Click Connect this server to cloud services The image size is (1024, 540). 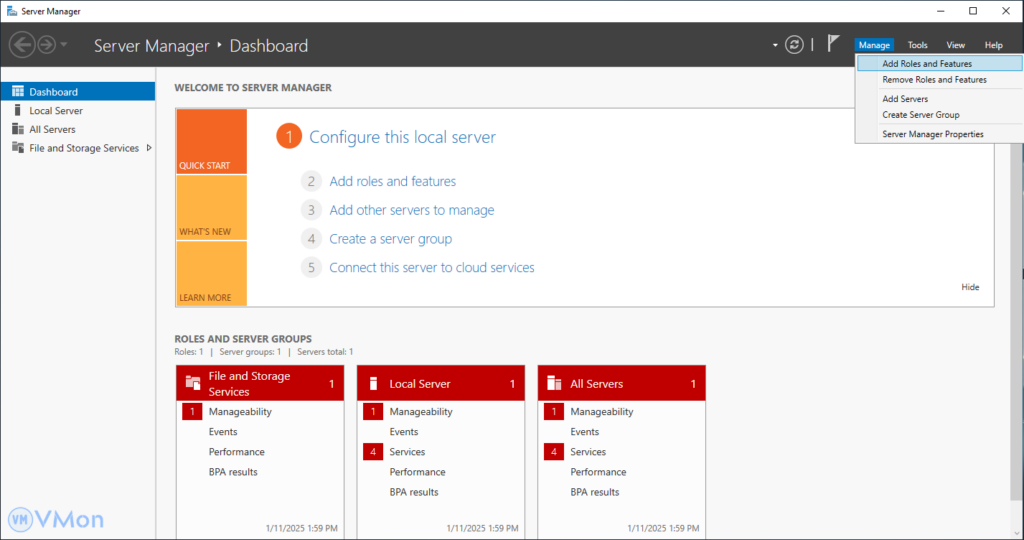point(431,268)
